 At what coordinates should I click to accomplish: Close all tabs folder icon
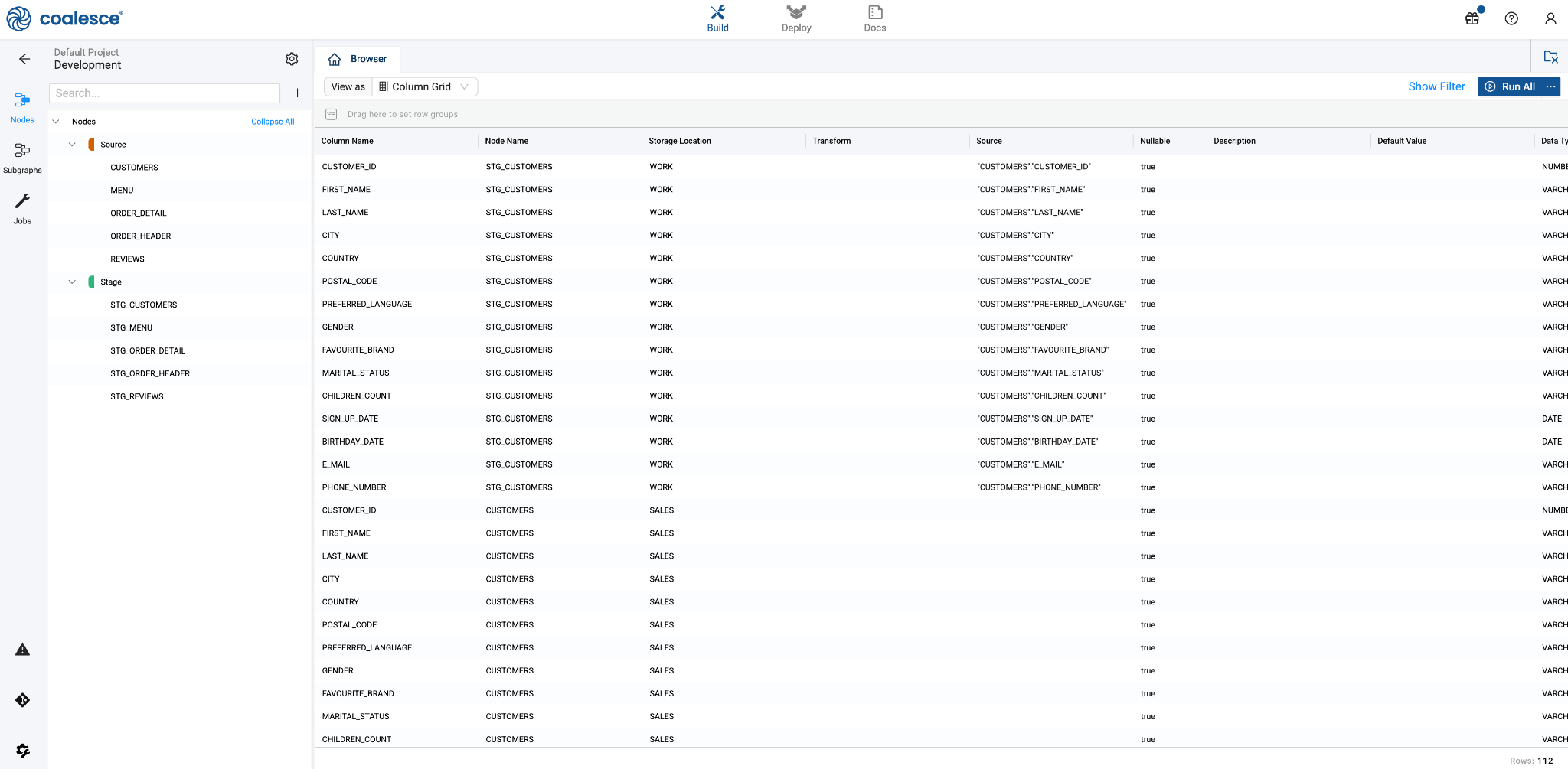coord(1551,57)
